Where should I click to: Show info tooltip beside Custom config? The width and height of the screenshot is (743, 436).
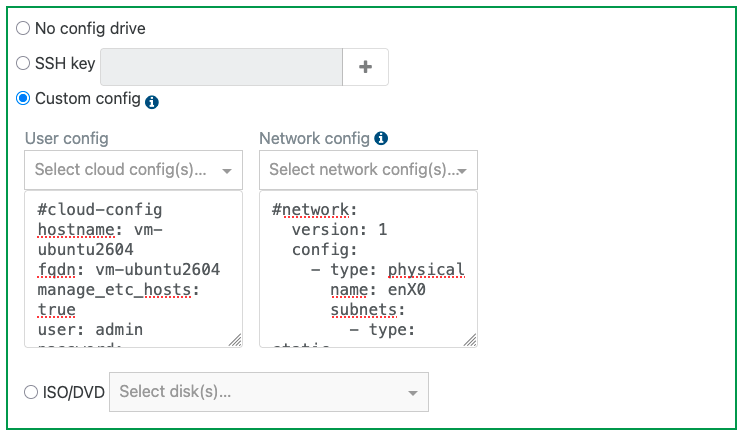pos(152,102)
